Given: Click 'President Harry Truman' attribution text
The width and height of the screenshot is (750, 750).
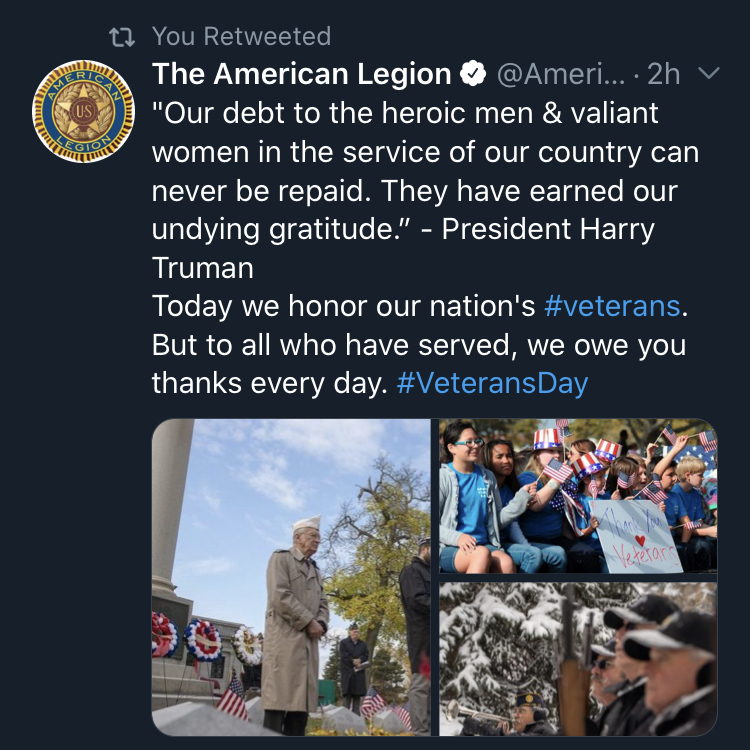Looking at the screenshot, I should point(403,248).
